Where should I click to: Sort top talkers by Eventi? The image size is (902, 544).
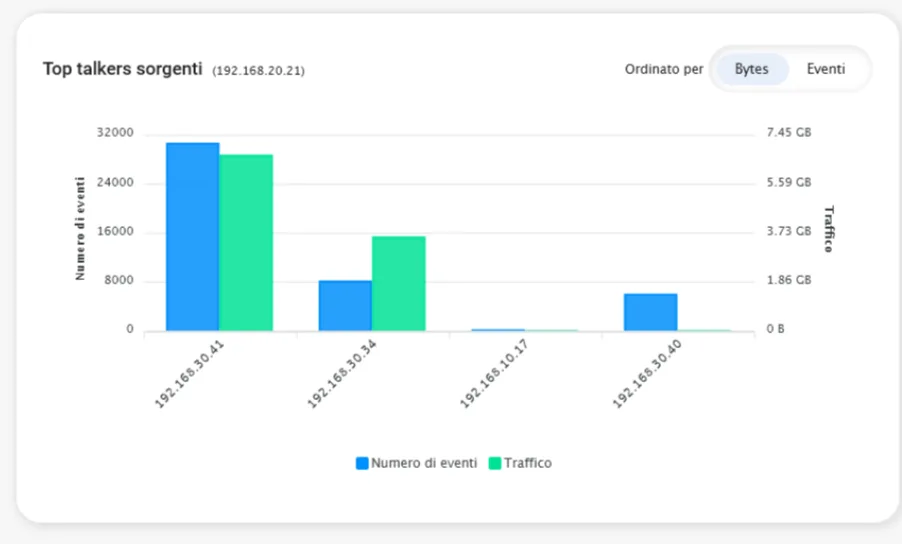[825, 69]
